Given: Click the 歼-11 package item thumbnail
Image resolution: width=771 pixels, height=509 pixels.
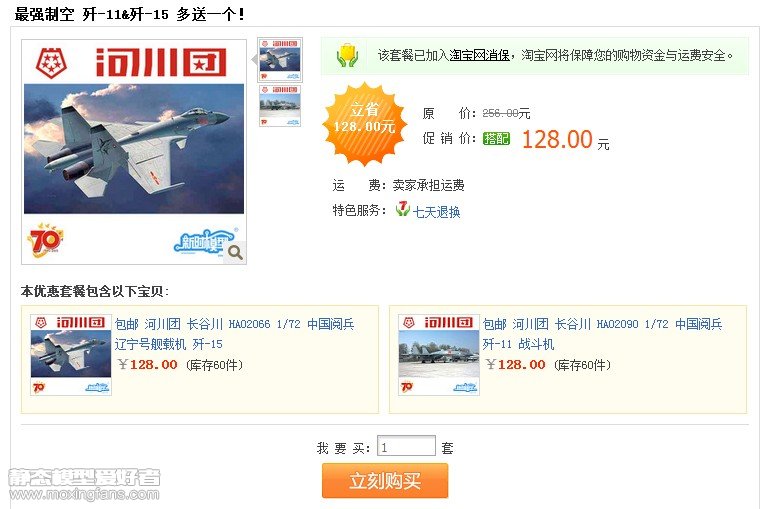Looking at the screenshot, I should pos(439,355).
